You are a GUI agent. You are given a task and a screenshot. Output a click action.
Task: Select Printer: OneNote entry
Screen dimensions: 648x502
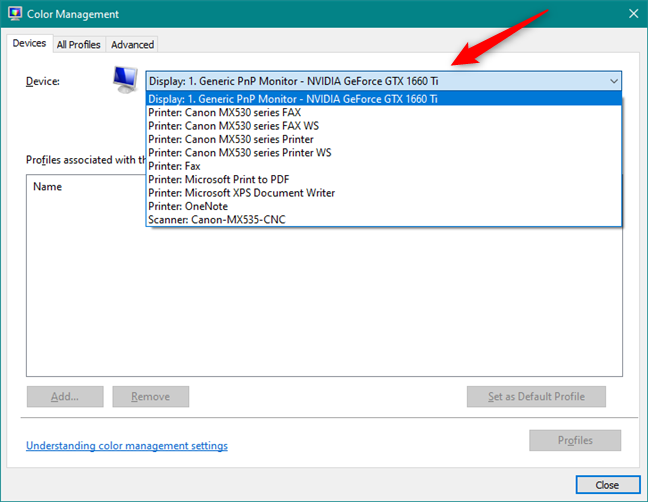click(384, 206)
